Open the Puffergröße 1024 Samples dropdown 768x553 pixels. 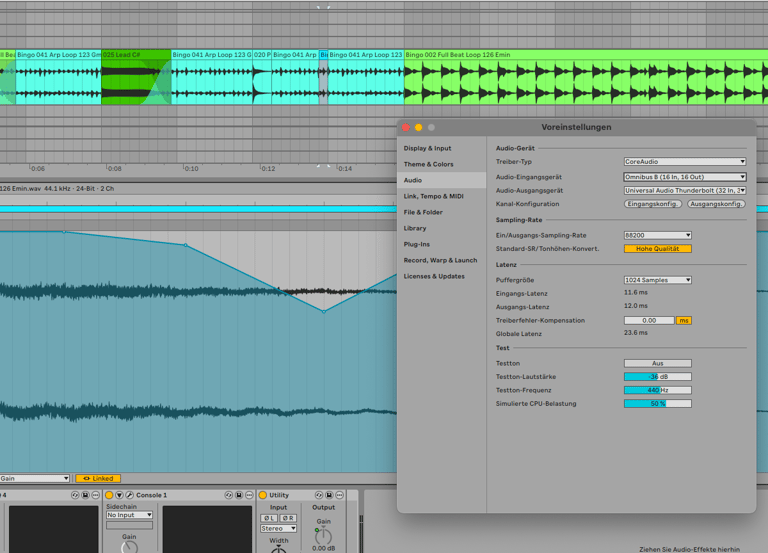[x=657, y=280]
